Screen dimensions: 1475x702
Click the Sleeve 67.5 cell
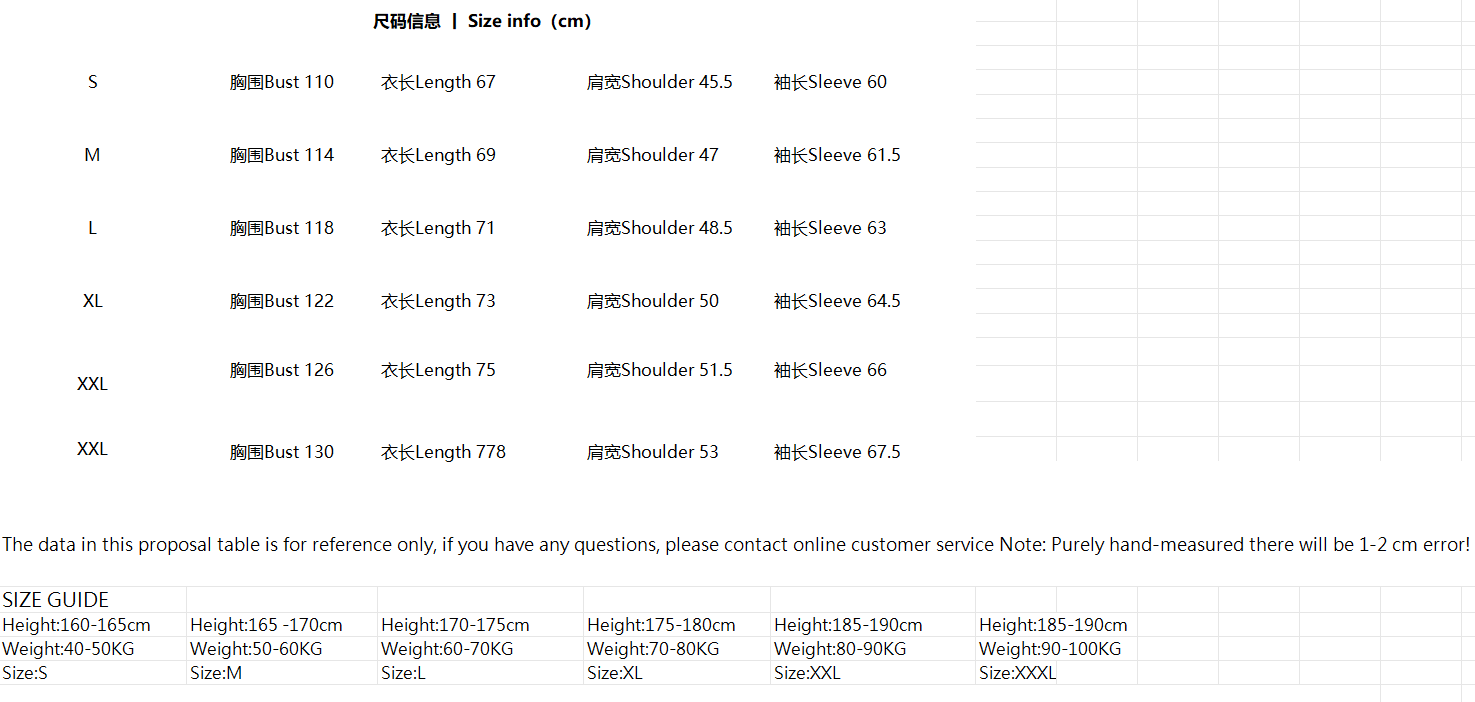click(x=837, y=452)
